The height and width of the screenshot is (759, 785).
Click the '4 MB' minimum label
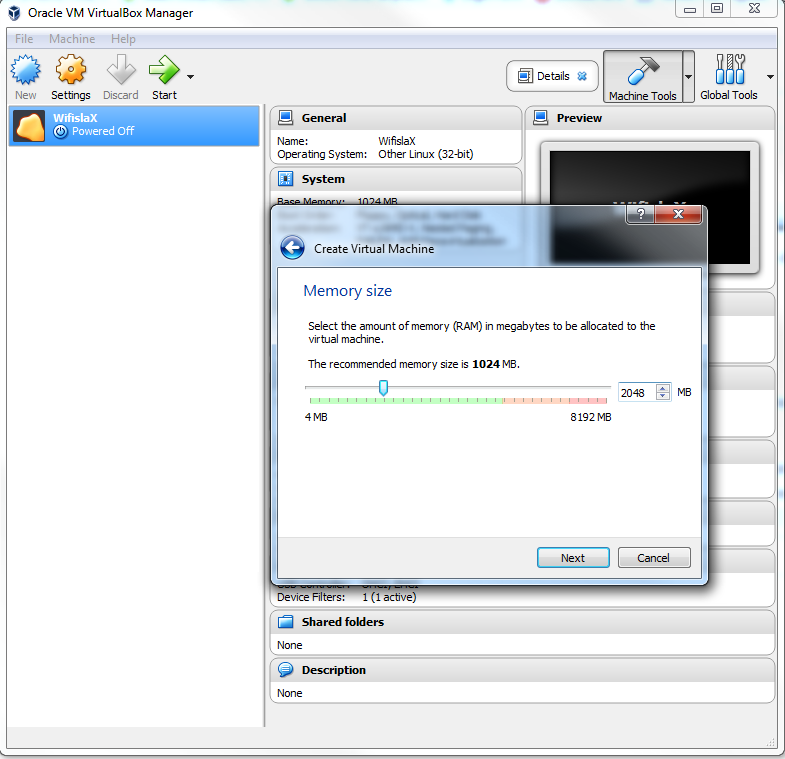click(x=316, y=417)
